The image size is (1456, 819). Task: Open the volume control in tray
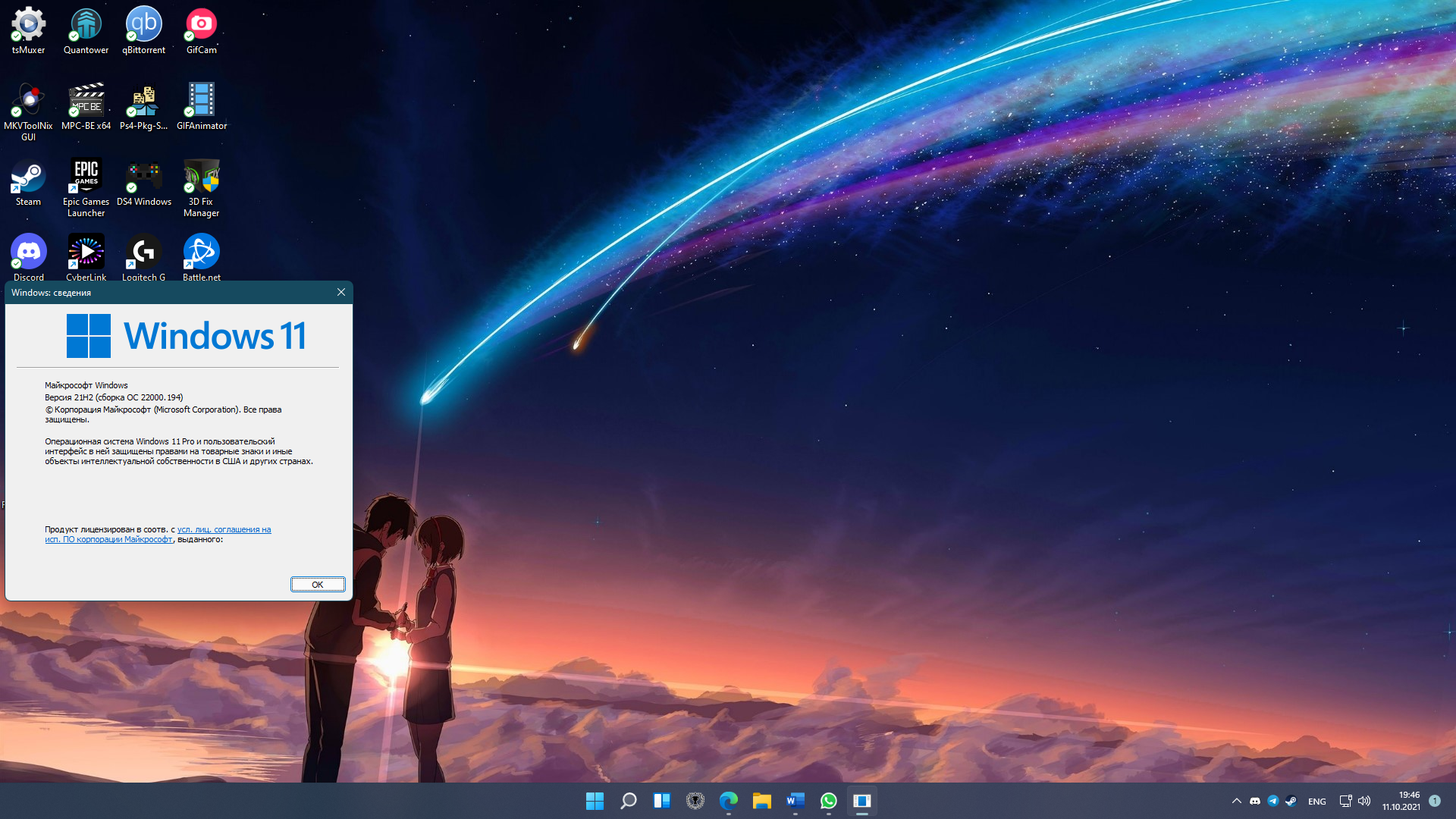tap(1364, 801)
